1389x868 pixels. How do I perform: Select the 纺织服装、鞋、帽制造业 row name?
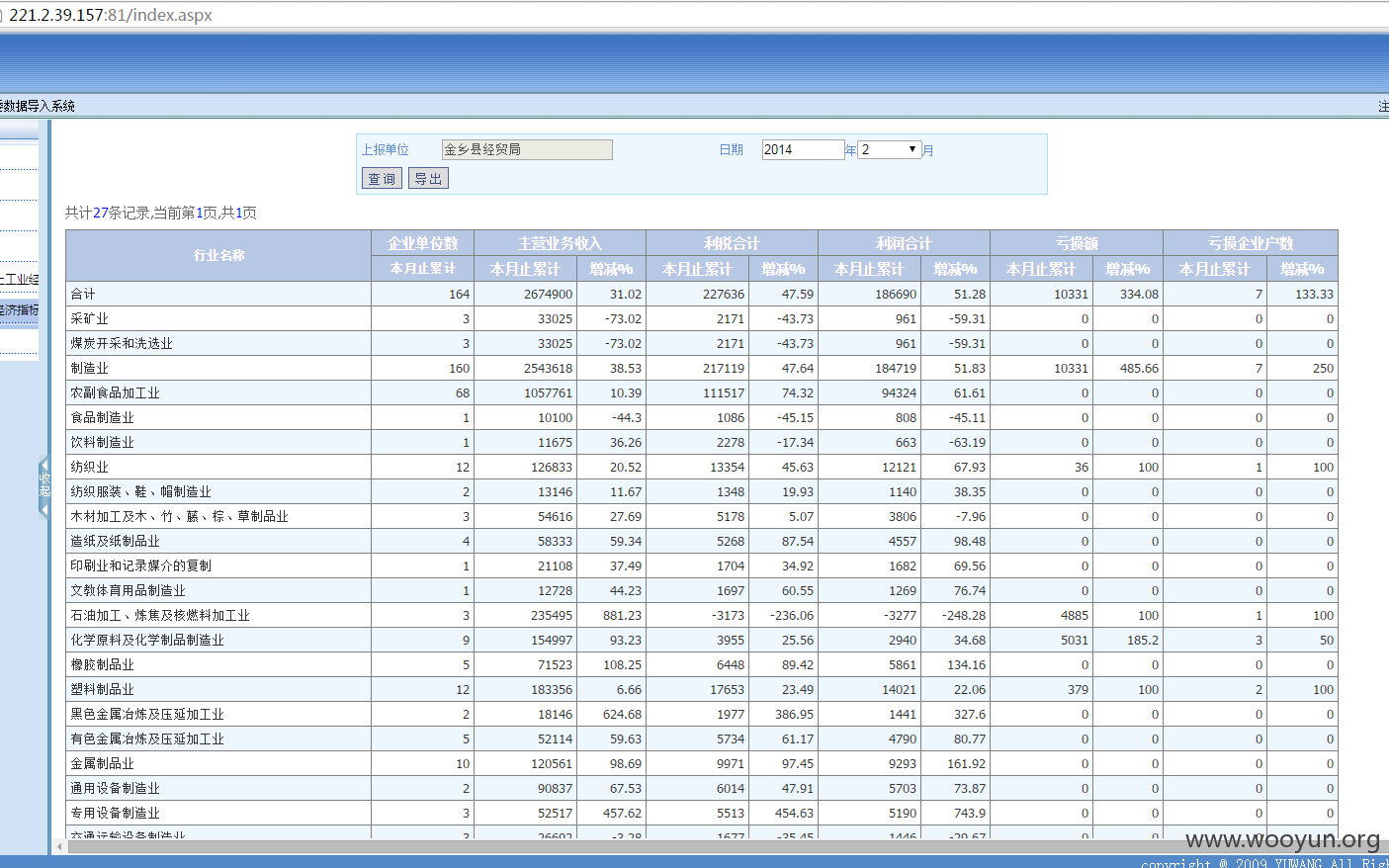coord(140,491)
